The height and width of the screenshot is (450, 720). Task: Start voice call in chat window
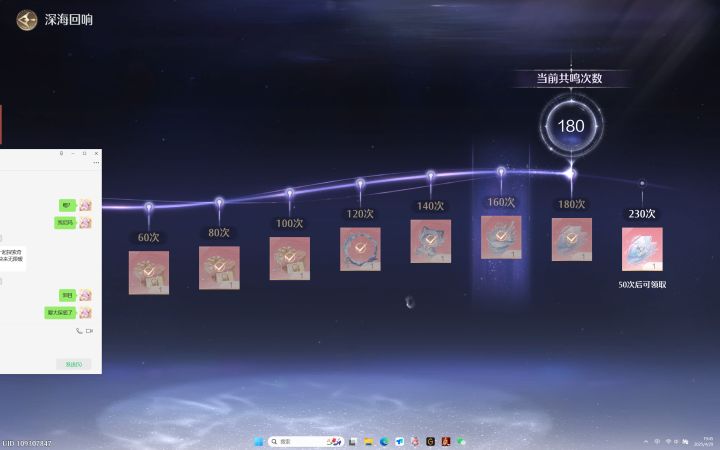(x=79, y=331)
